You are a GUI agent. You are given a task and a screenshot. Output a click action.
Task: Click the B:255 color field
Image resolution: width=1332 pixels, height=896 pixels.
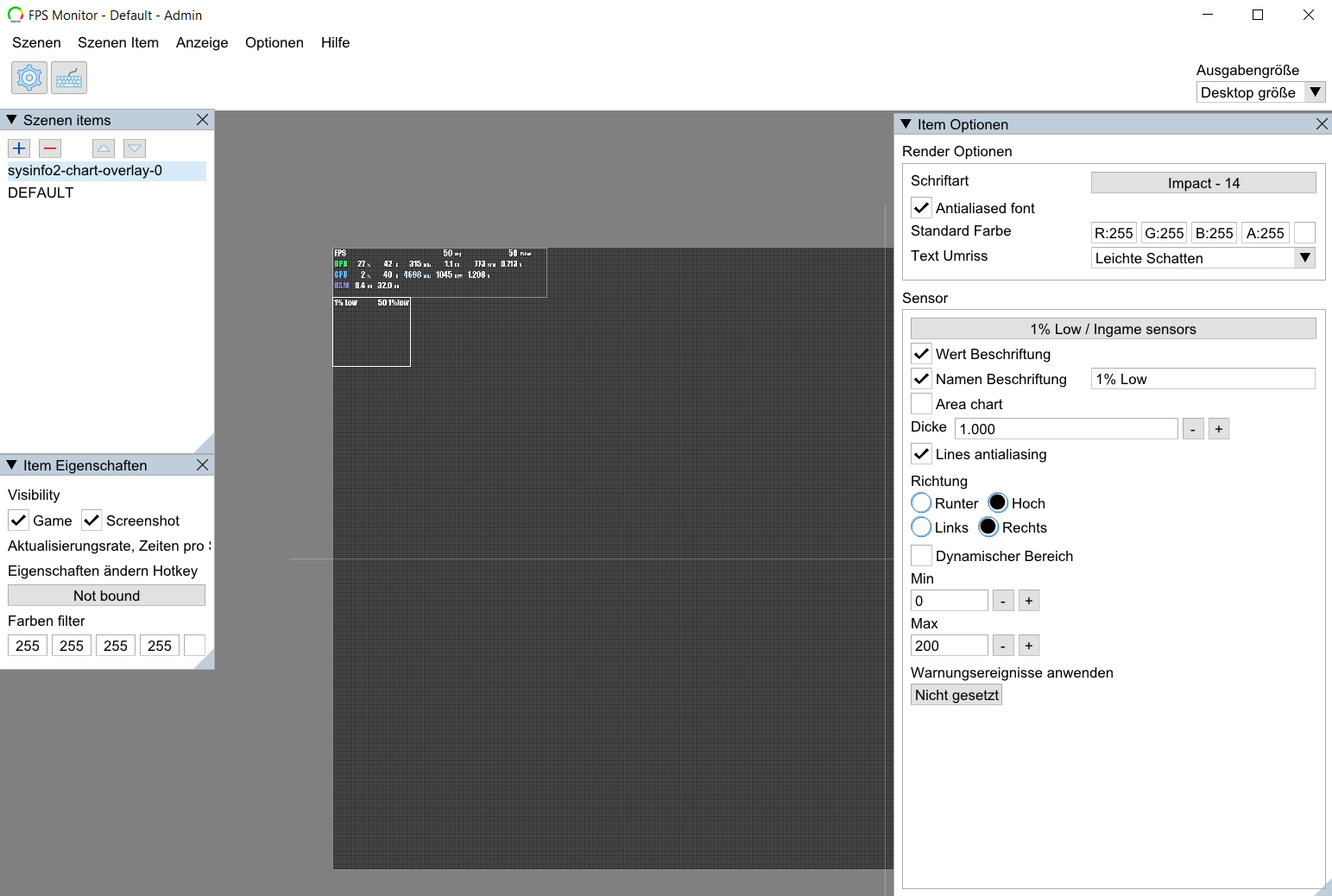coord(1214,233)
